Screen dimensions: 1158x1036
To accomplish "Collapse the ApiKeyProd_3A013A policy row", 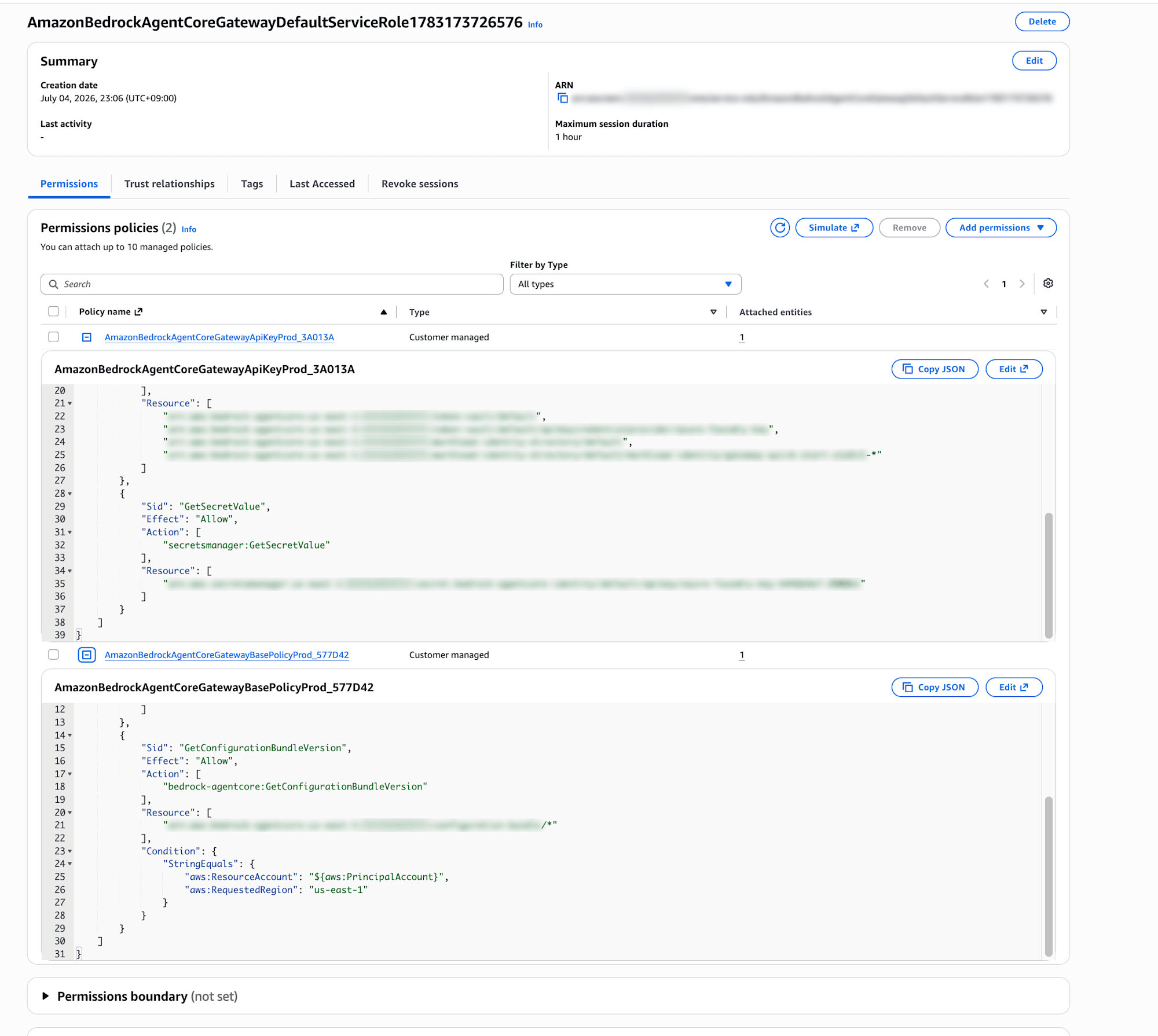I will [87, 337].
